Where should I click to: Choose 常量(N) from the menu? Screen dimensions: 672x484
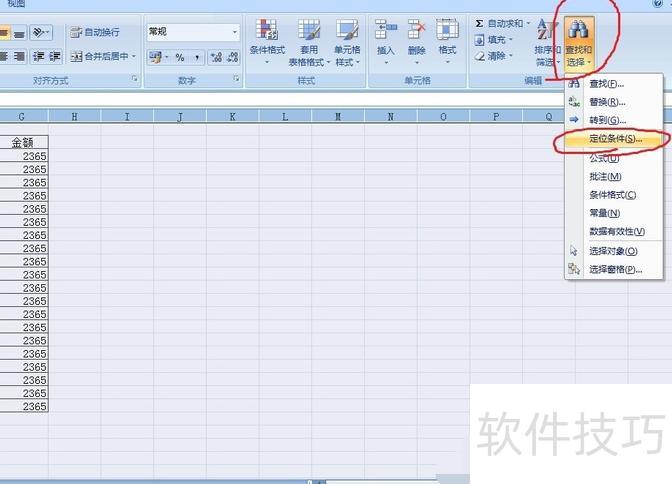[x=614, y=213]
